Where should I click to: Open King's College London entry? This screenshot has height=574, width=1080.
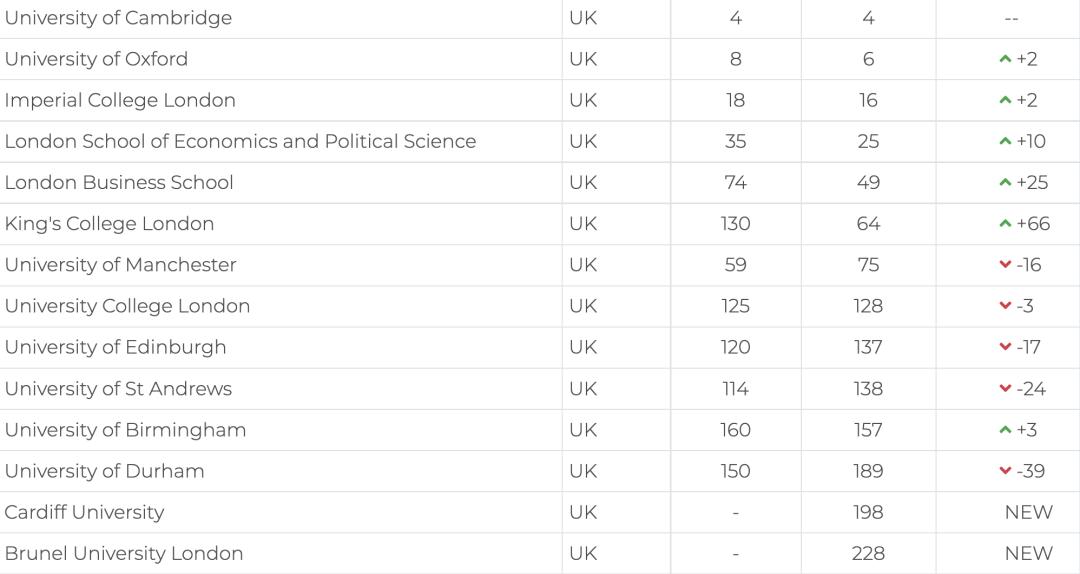tap(109, 223)
